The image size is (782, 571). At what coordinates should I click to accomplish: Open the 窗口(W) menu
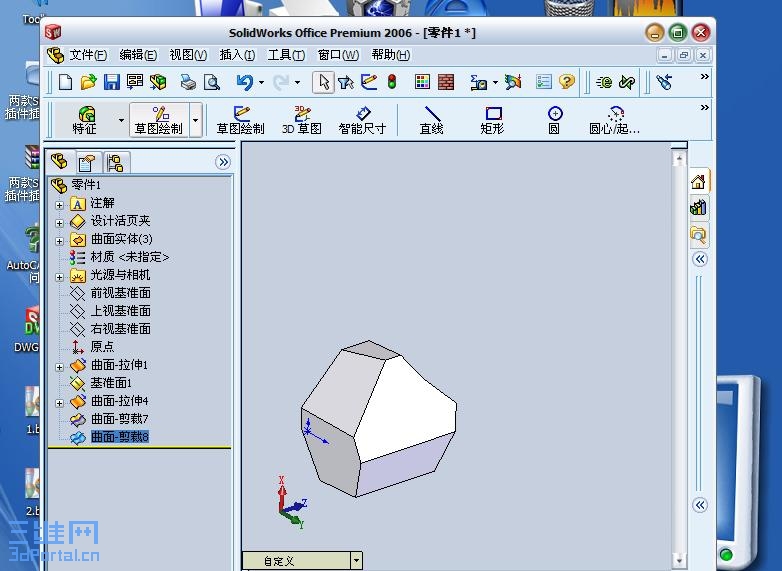click(x=339, y=55)
